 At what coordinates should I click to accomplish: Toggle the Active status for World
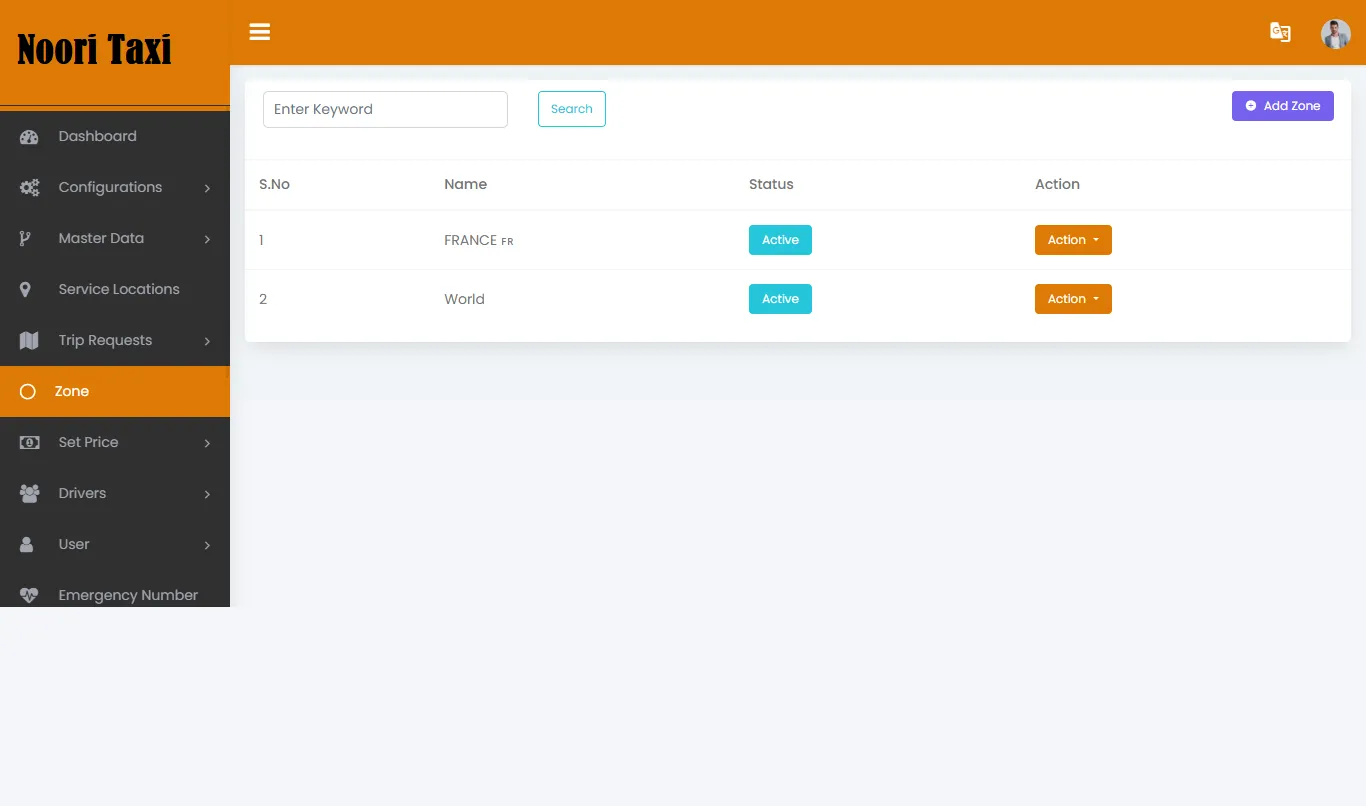[x=780, y=298]
